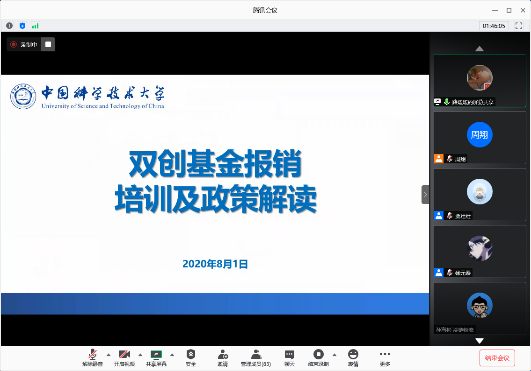531x371 pixels.
Task: Open the chat panel
Action: 289,358
